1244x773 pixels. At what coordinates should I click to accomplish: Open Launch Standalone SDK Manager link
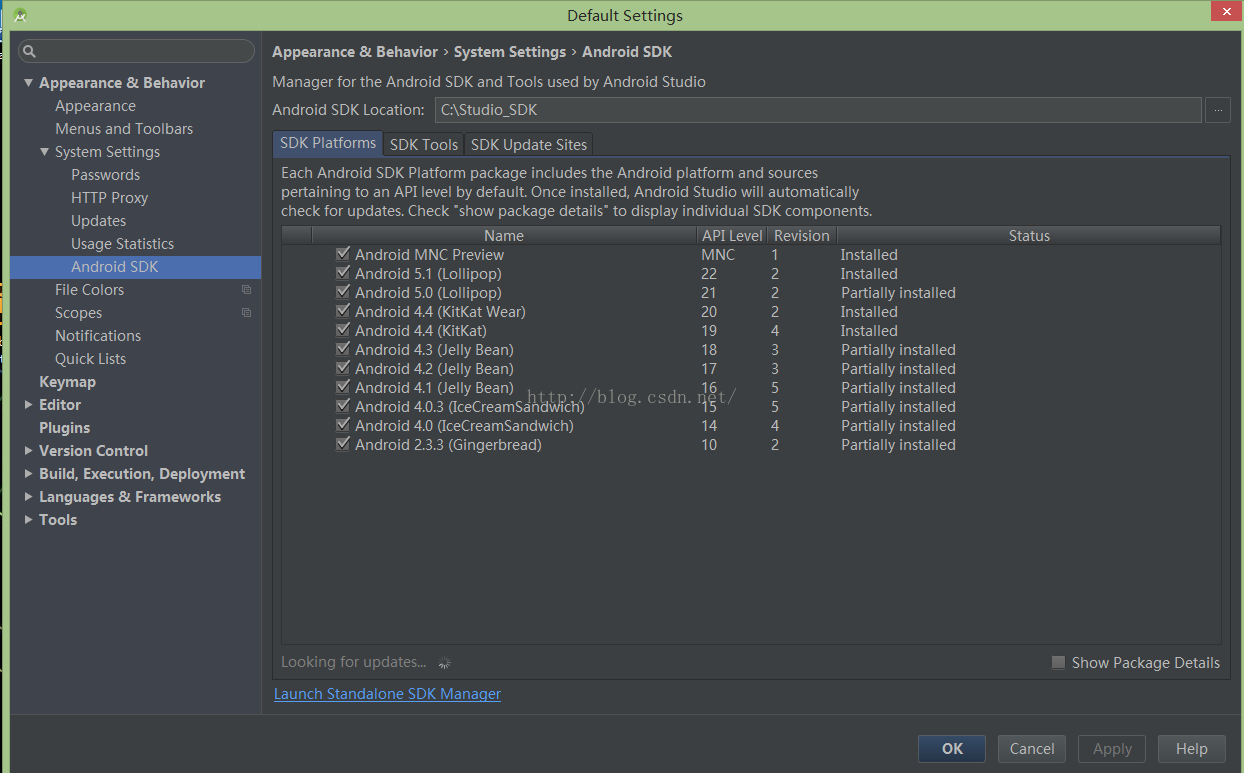point(387,694)
